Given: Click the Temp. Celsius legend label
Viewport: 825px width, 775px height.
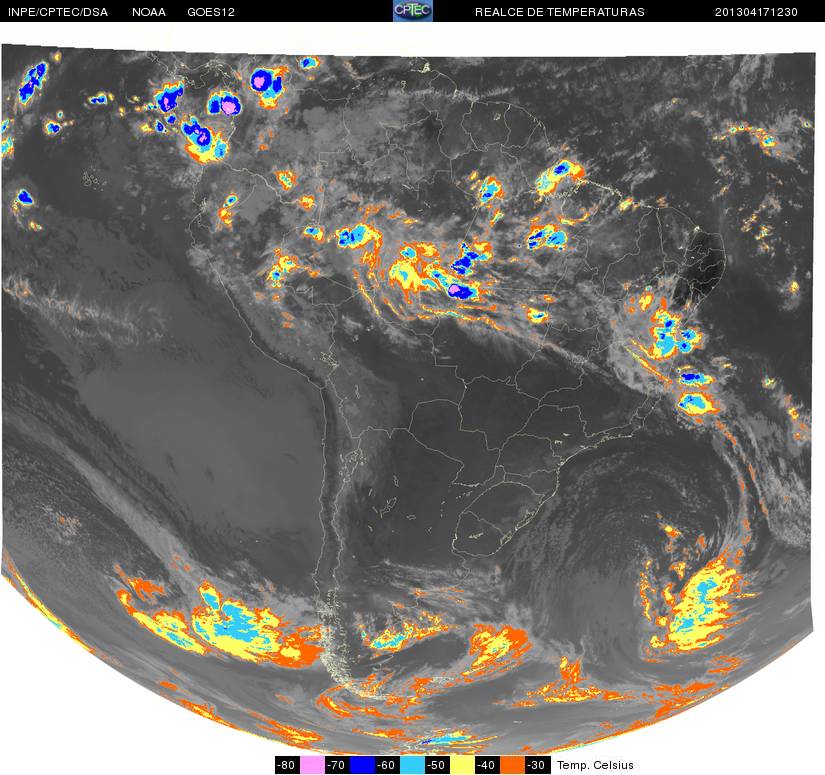Looking at the screenshot, I should click(595, 765).
